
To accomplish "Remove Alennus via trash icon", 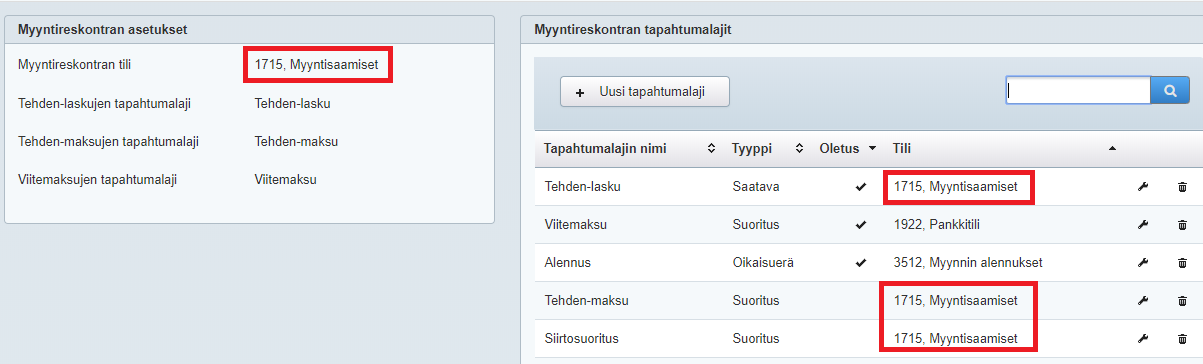I will [x=1182, y=263].
